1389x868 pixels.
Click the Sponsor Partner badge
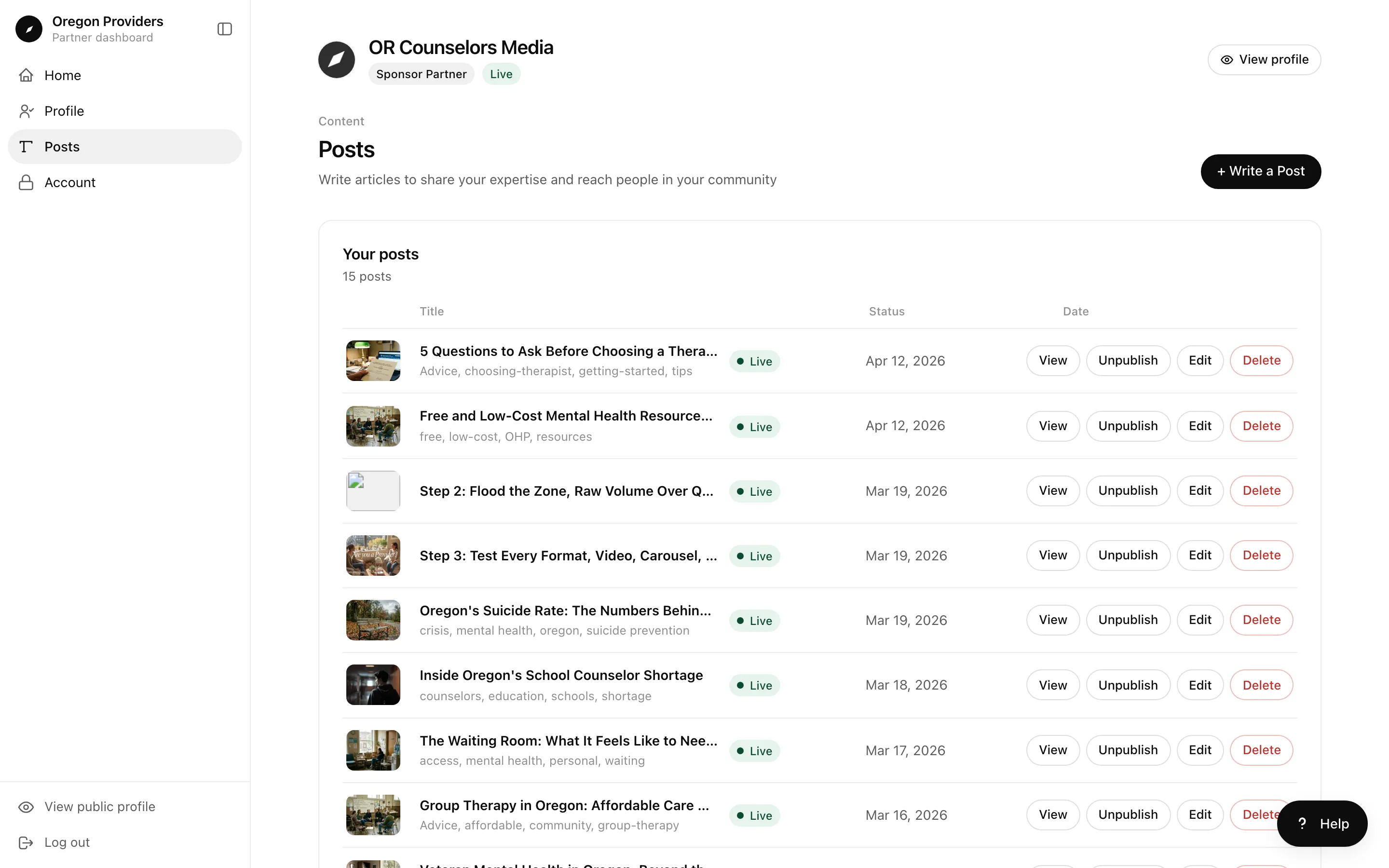(x=422, y=74)
